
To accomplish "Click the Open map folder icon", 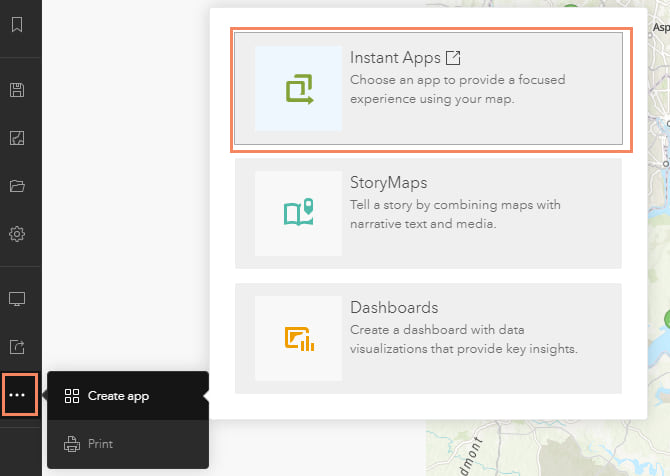I will tap(17, 186).
